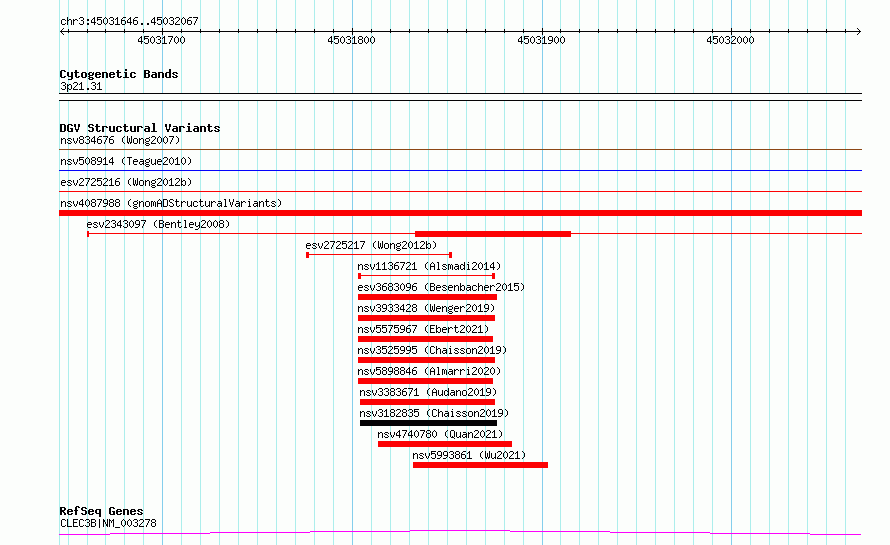Select the nsv3525995 (Chaisson2019) label
The width and height of the screenshot is (890, 545).
pyautogui.click(x=432, y=350)
